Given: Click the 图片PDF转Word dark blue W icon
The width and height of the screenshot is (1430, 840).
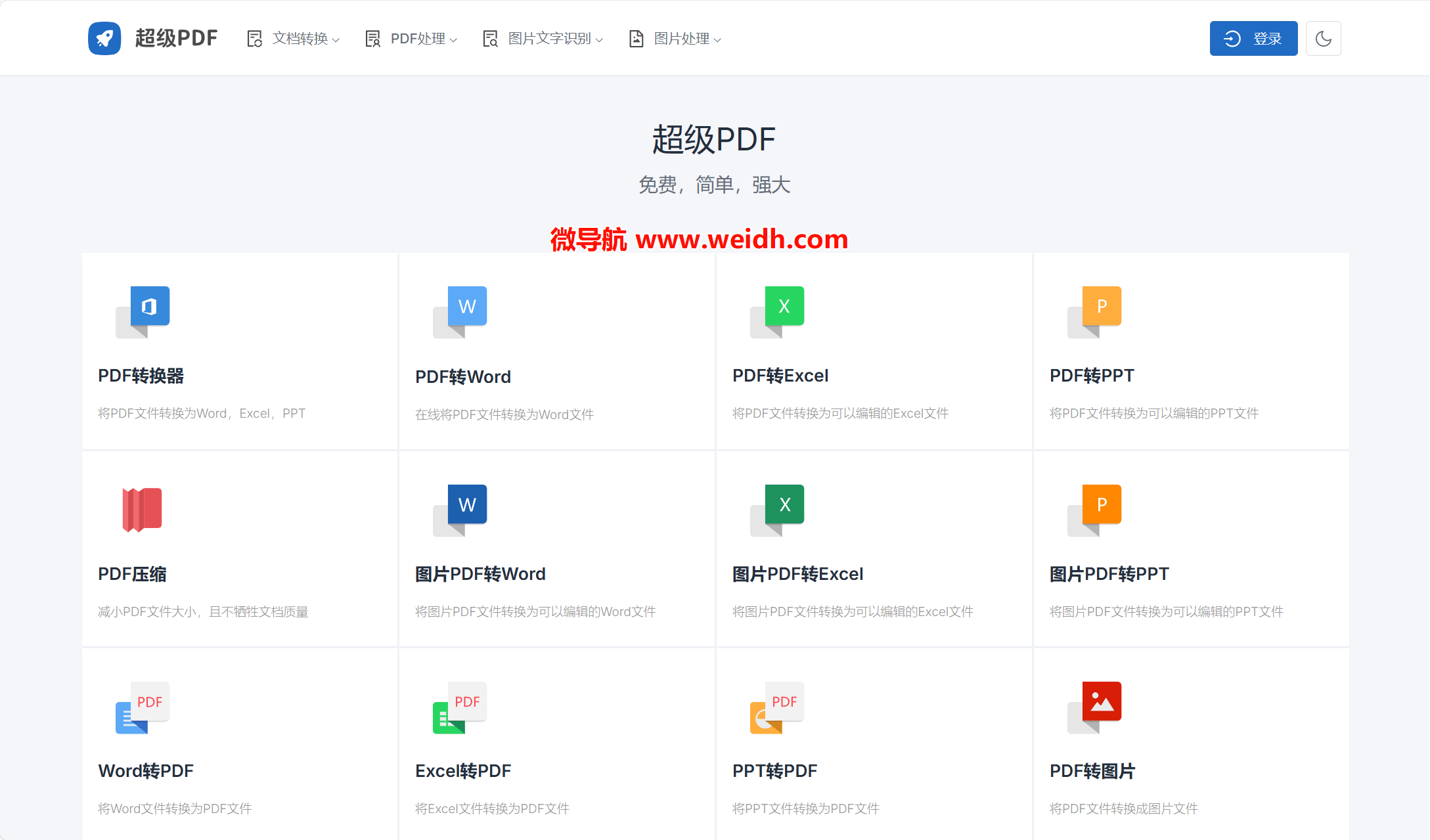Looking at the screenshot, I should (x=460, y=510).
